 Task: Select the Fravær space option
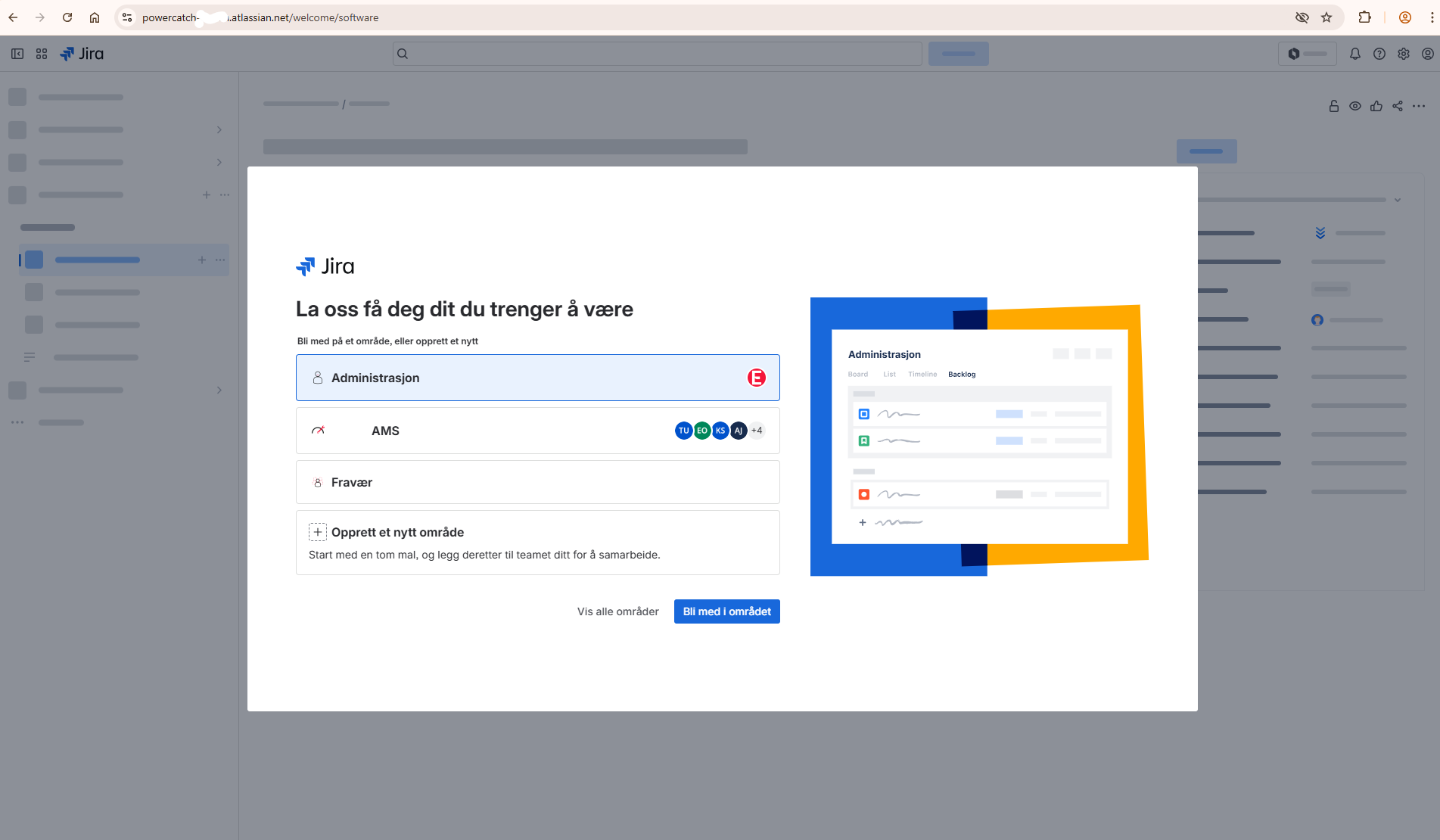point(538,482)
